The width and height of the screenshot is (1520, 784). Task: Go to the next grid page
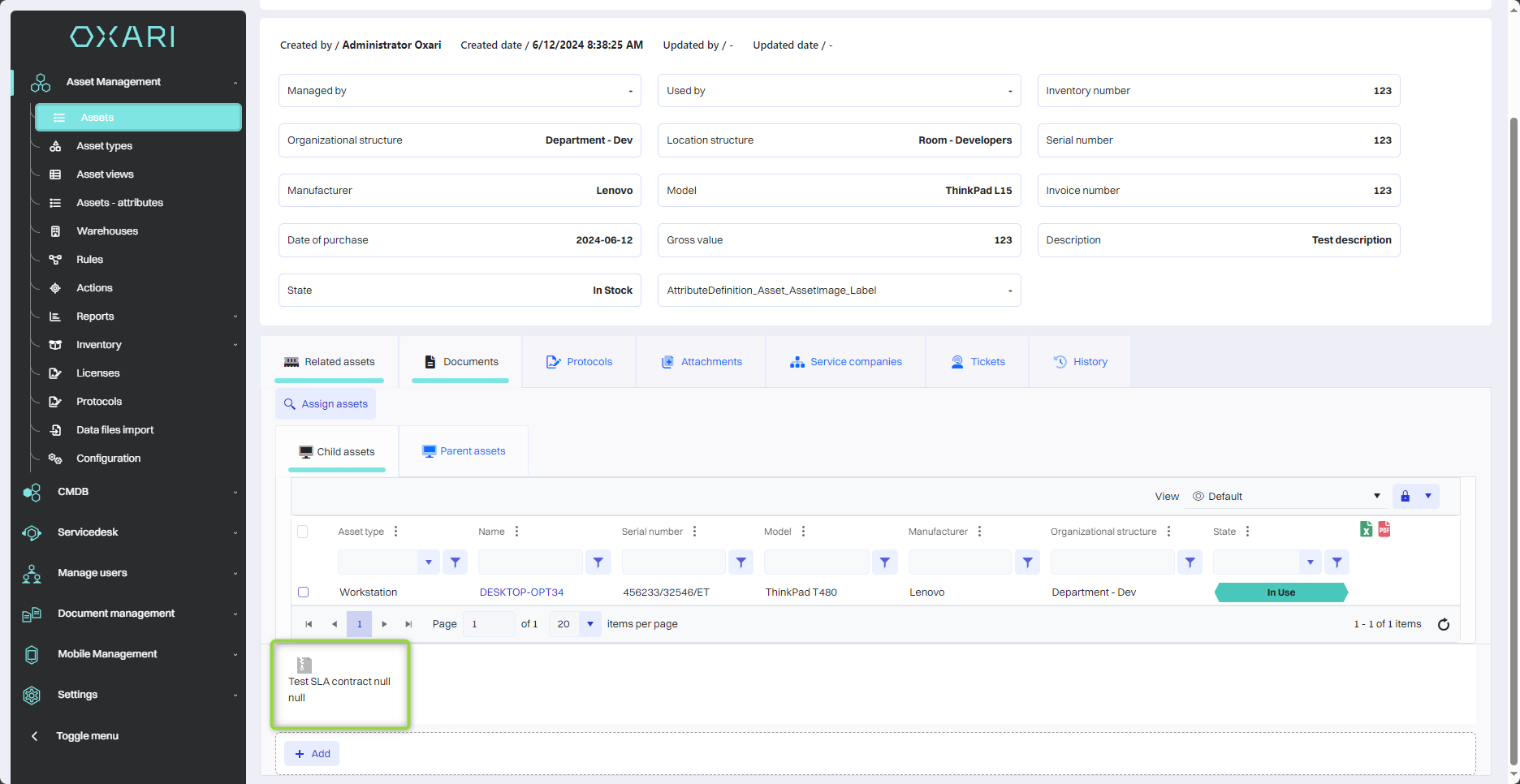(384, 624)
